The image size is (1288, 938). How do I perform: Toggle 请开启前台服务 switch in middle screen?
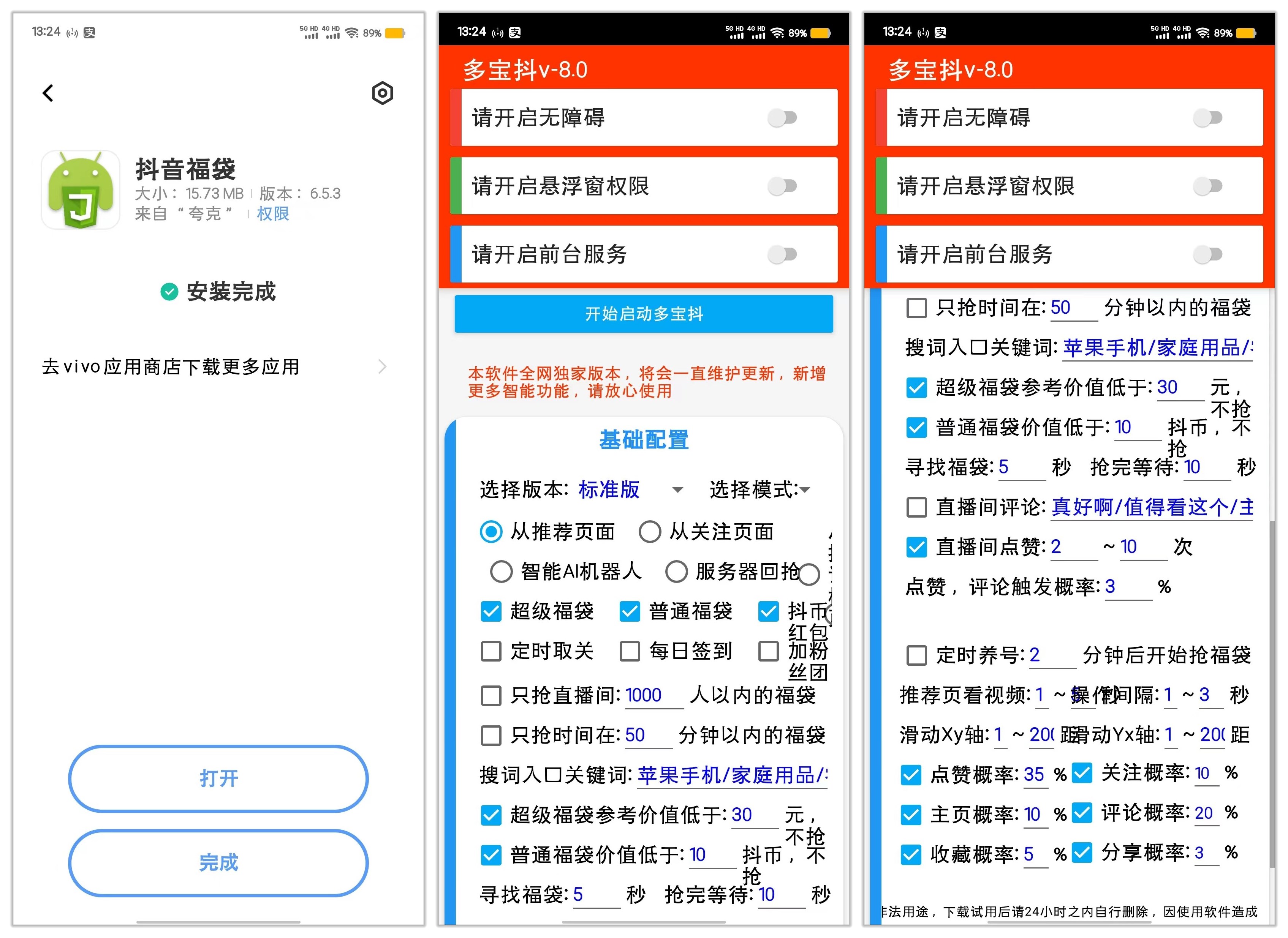tap(782, 254)
